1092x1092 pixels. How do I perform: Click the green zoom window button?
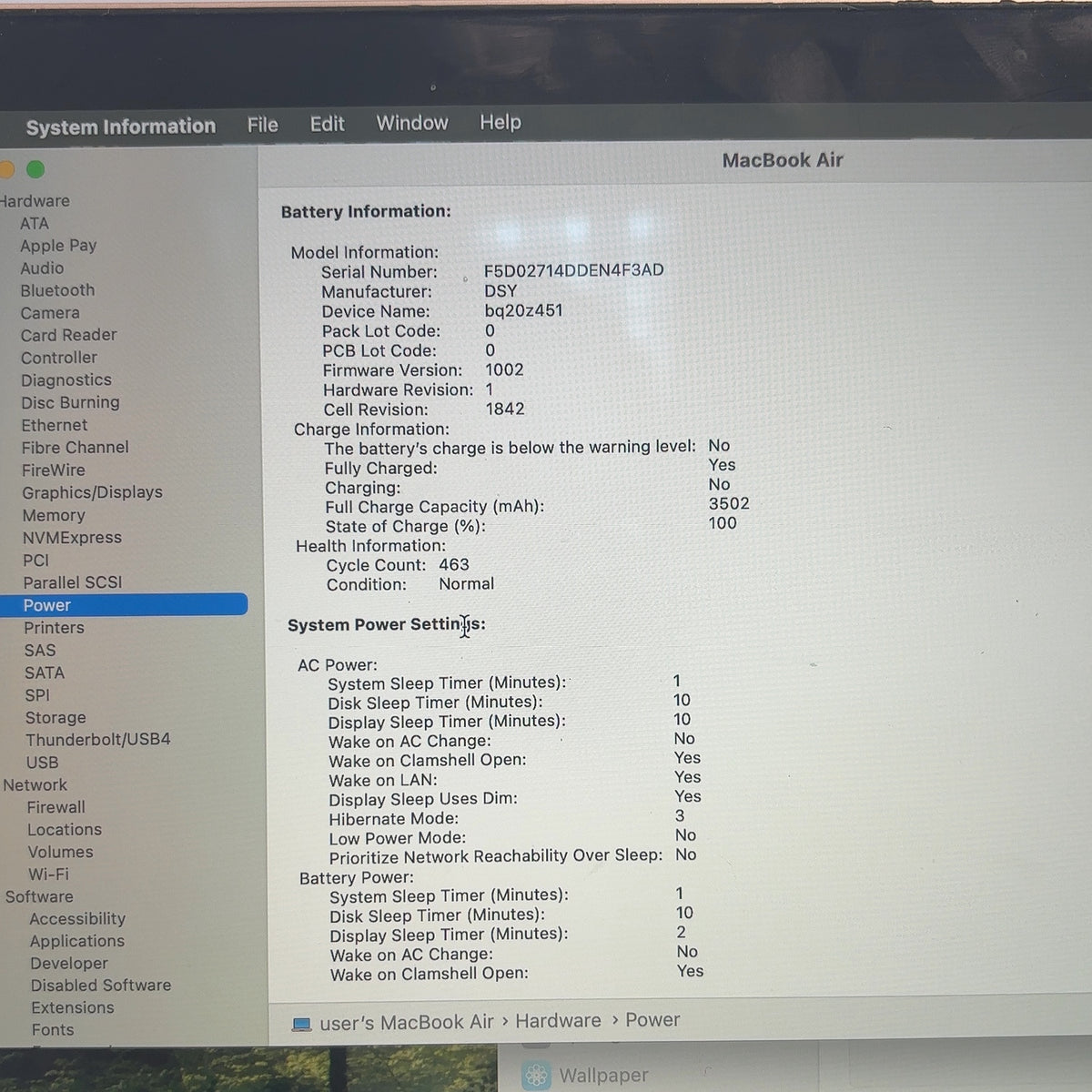pyautogui.click(x=35, y=169)
